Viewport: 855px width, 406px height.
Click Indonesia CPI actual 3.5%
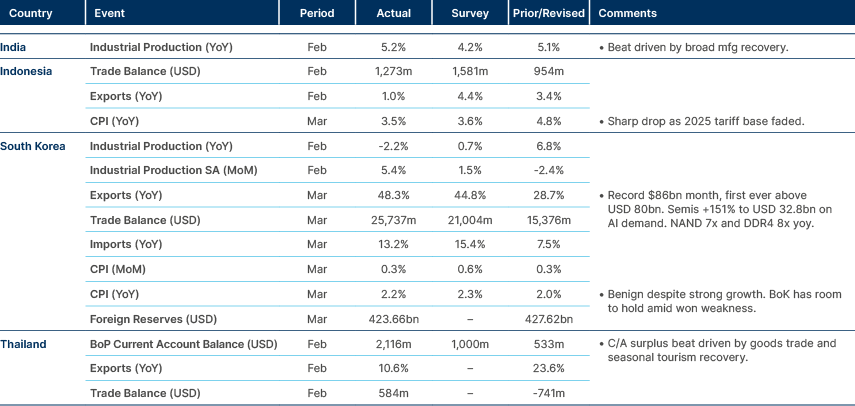pyautogui.click(x=394, y=122)
